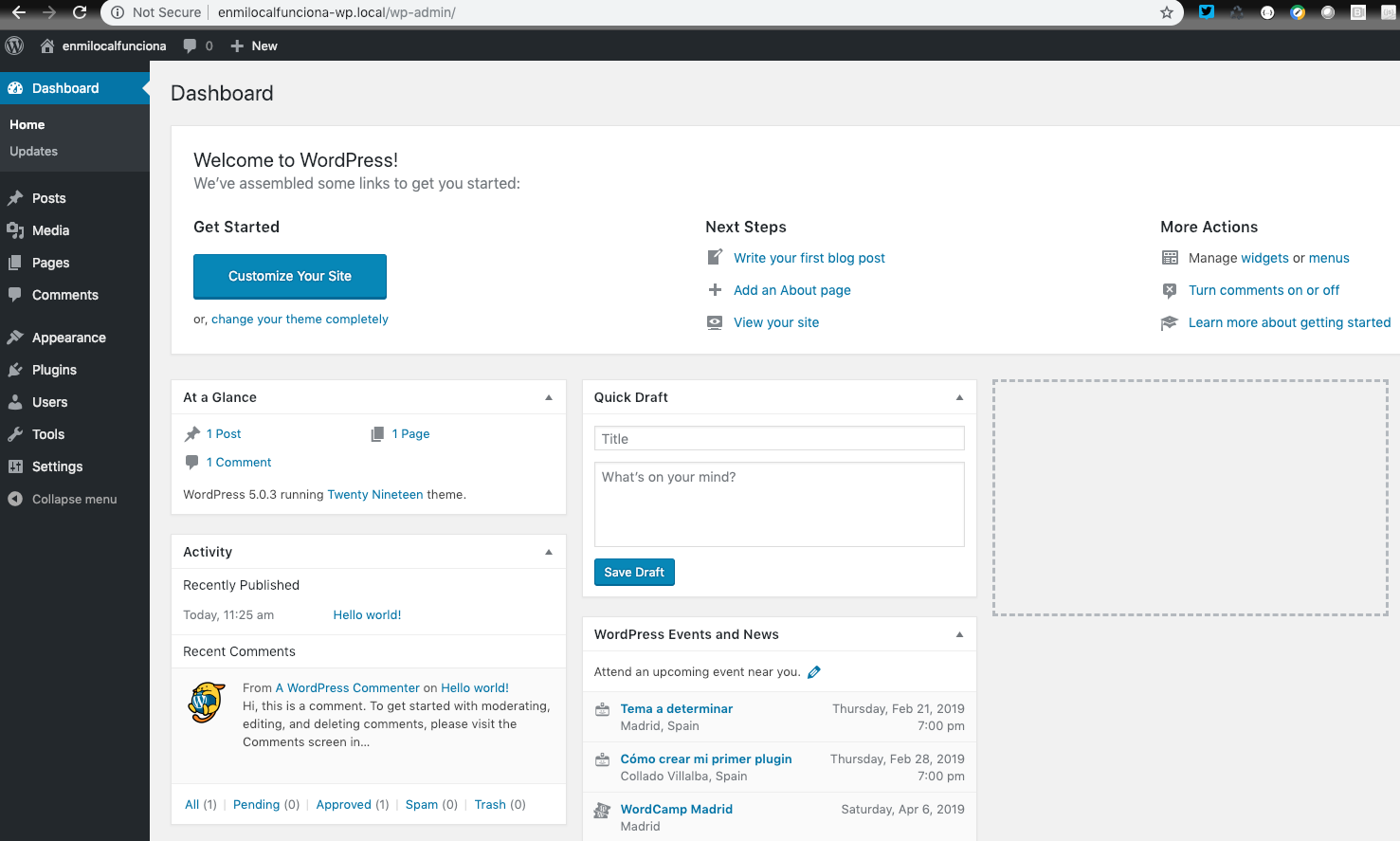Filter comments by Pending
This screenshot has width=1400, height=841.
[x=256, y=804]
